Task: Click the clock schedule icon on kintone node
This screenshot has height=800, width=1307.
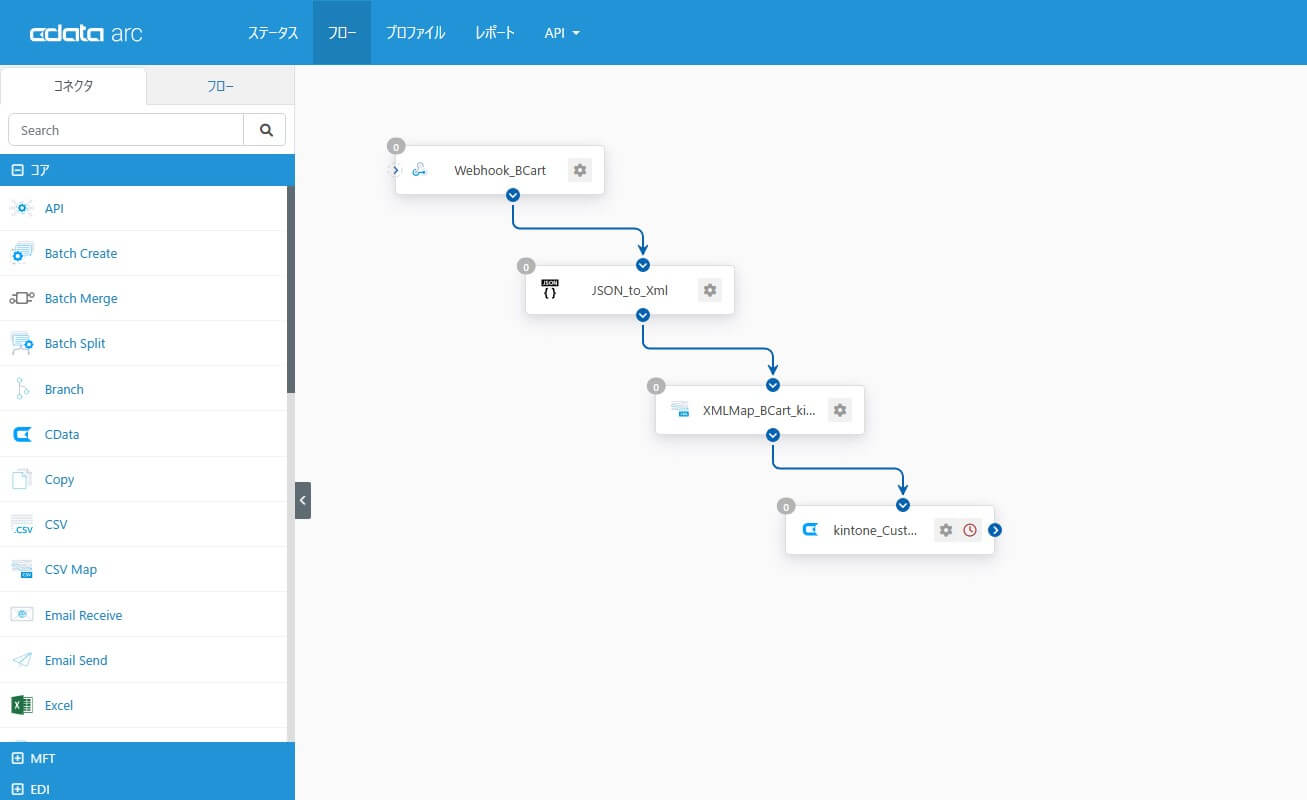Action: 970,530
